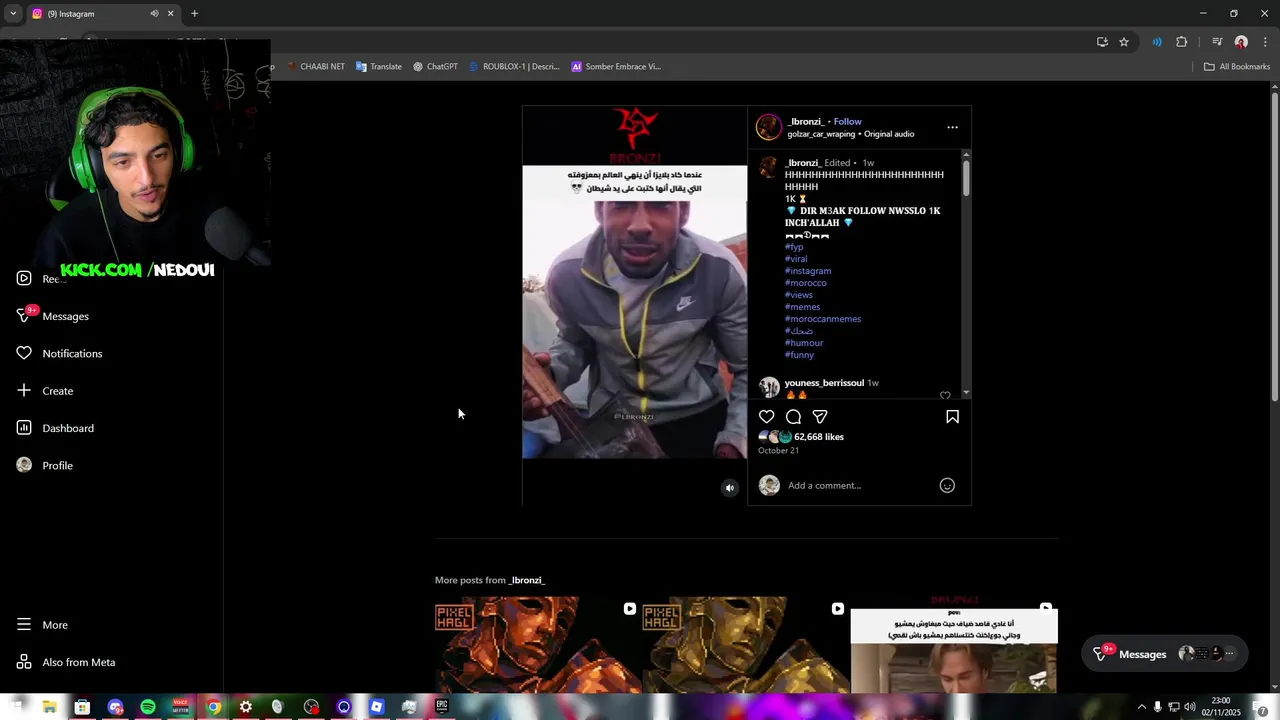Click the blue sound-wave extension icon
The height and width of the screenshot is (720, 1280).
(x=1157, y=42)
